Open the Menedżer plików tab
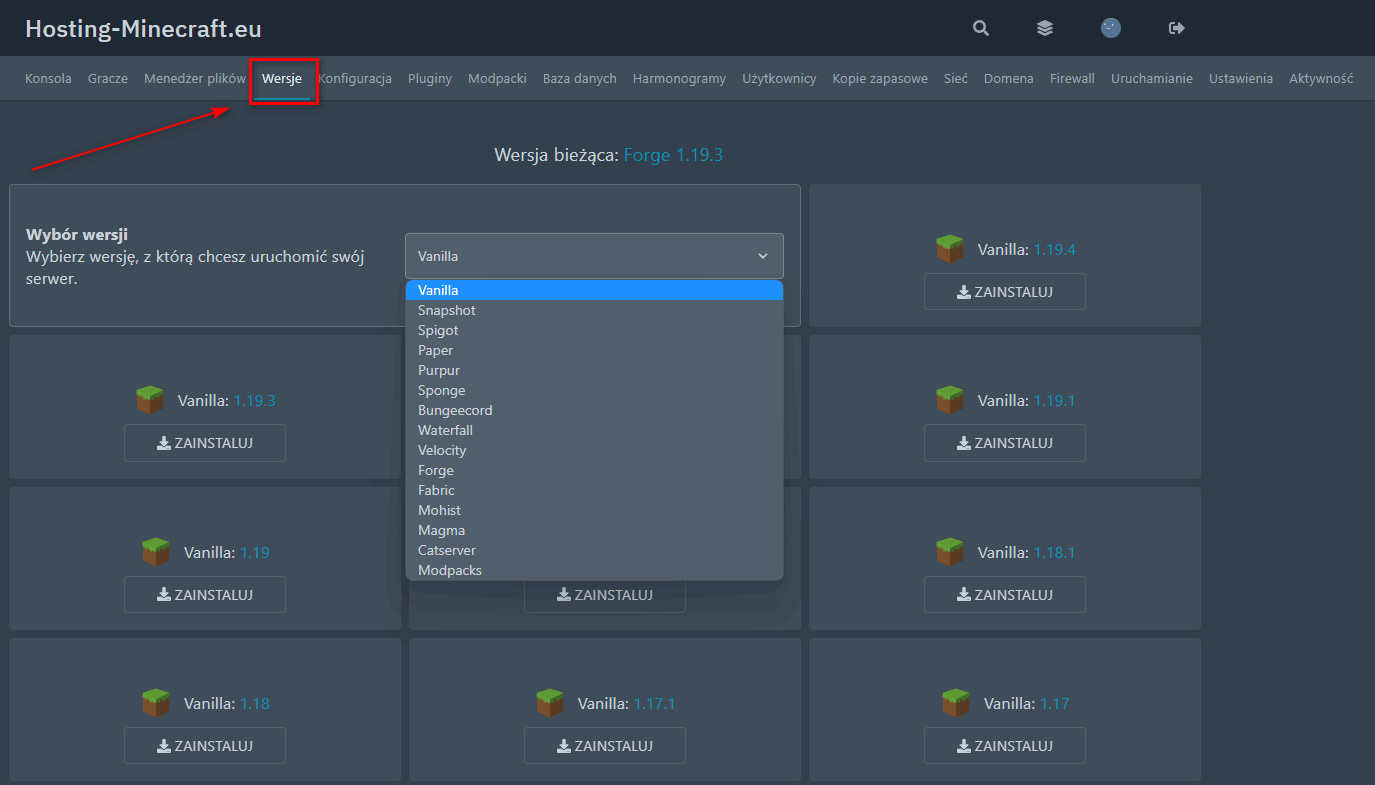1375x785 pixels. click(195, 78)
